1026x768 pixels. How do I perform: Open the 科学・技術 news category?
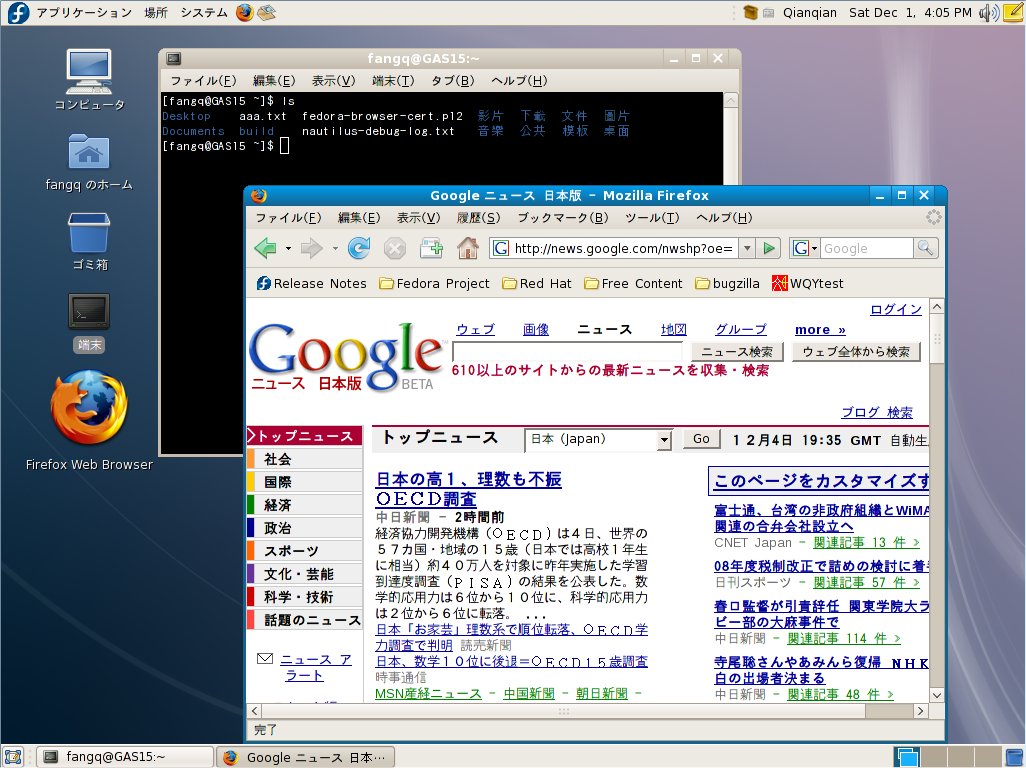tap(304, 597)
